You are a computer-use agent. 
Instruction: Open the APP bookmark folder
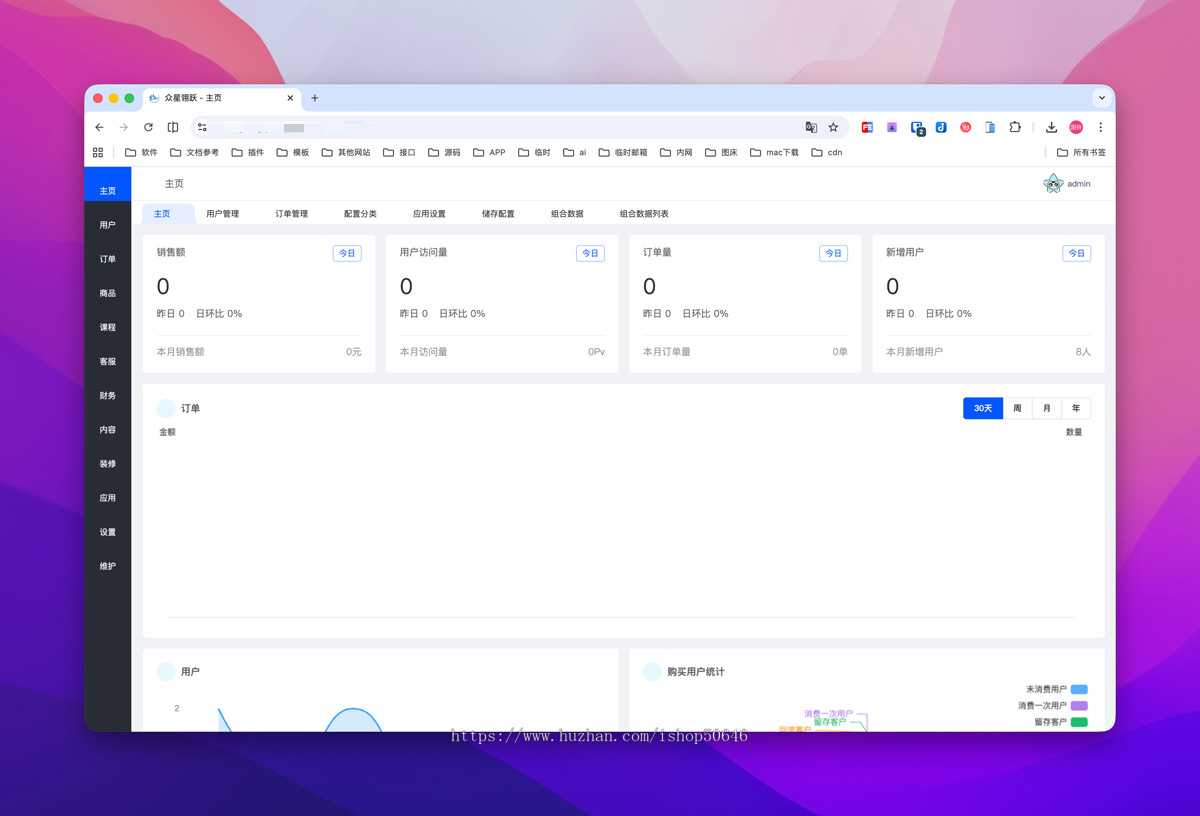489,153
